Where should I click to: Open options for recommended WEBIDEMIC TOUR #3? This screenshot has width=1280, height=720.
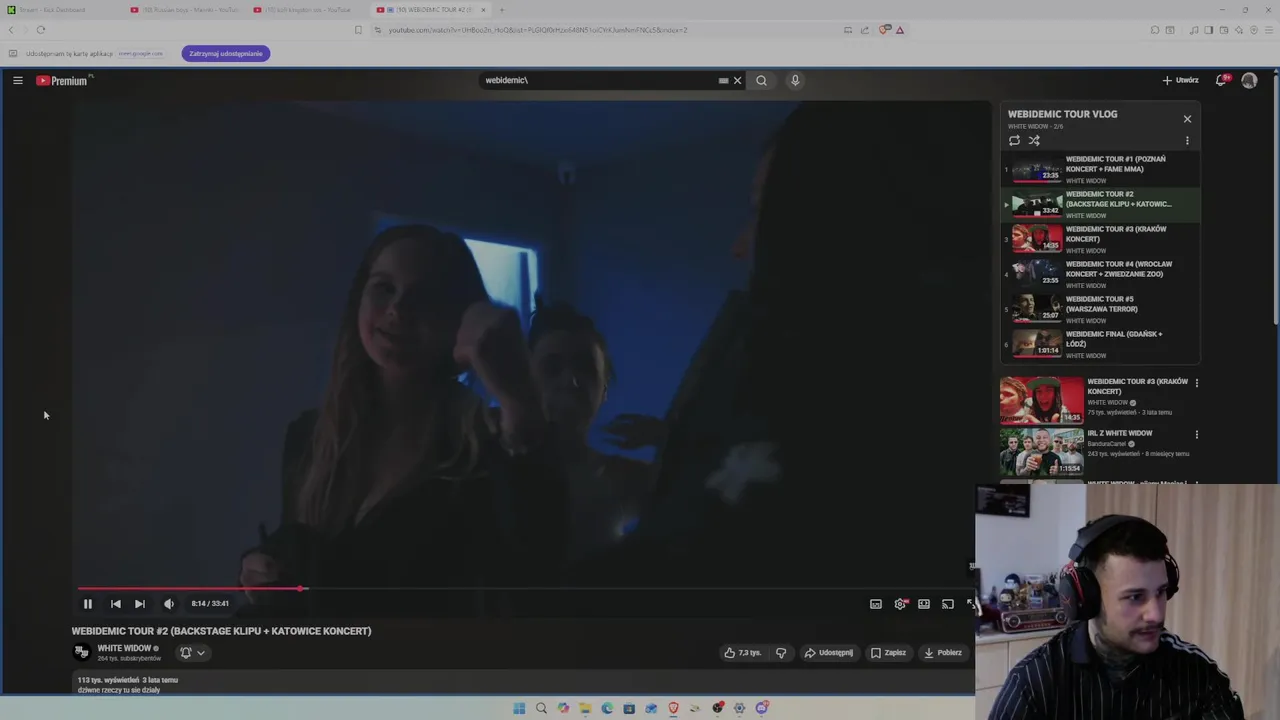(x=1196, y=383)
